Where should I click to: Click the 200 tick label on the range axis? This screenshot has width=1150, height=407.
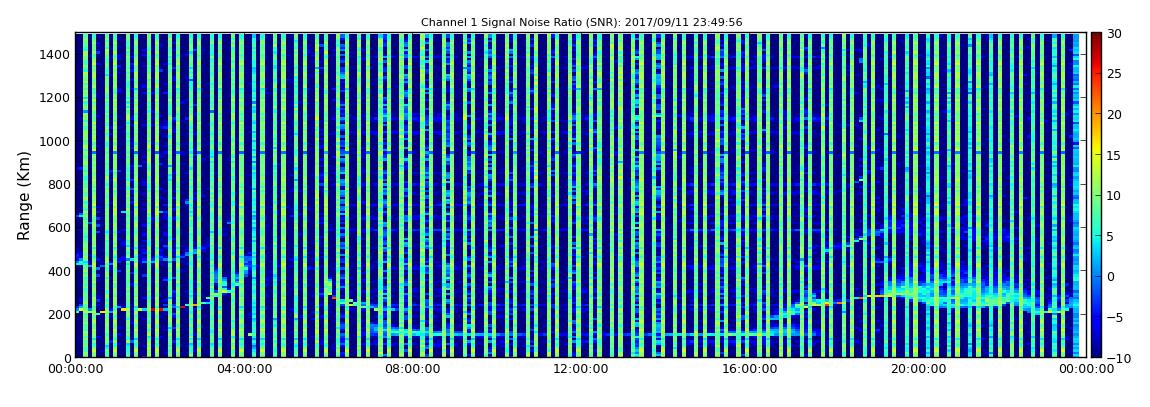pos(59,314)
